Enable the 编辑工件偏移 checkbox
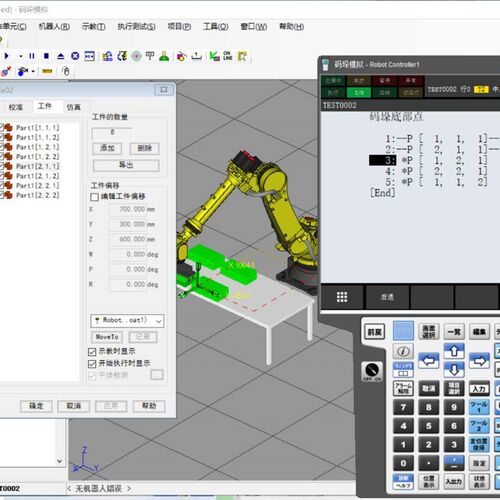Image resolution: width=500 pixels, height=500 pixels. [x=94, y=197]
